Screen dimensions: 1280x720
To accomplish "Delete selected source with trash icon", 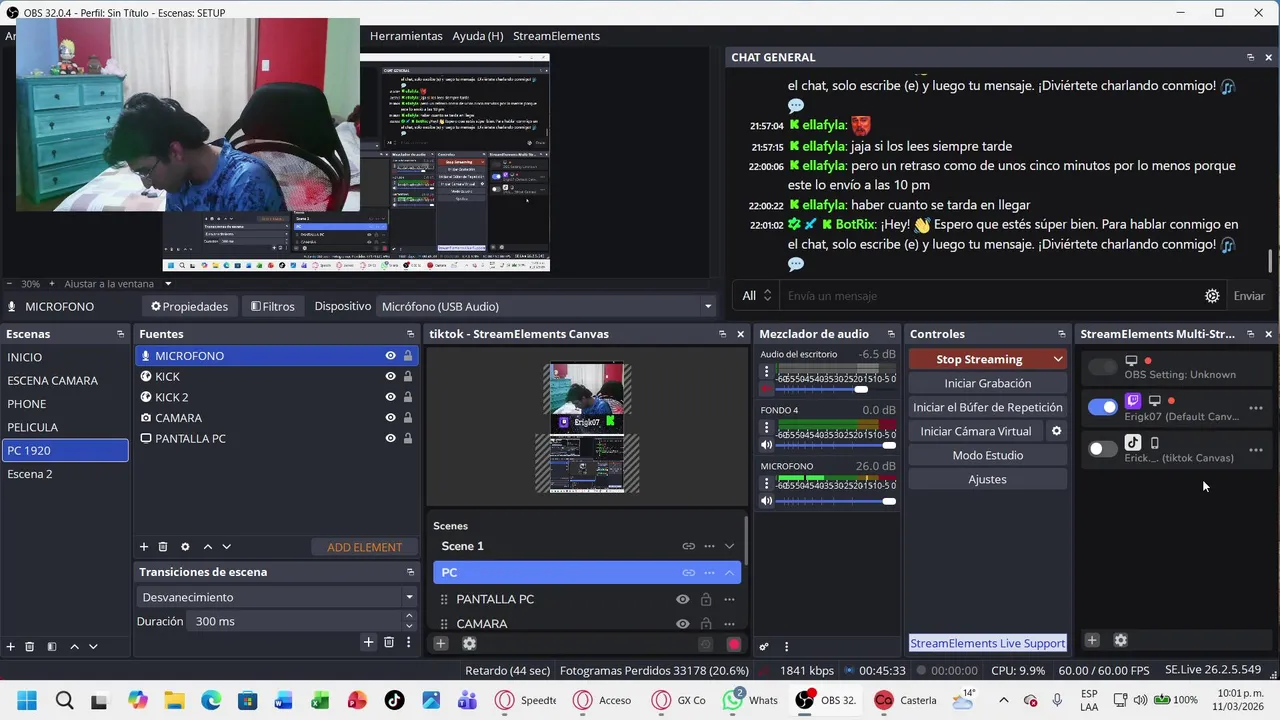I will [x=163, y=547].
